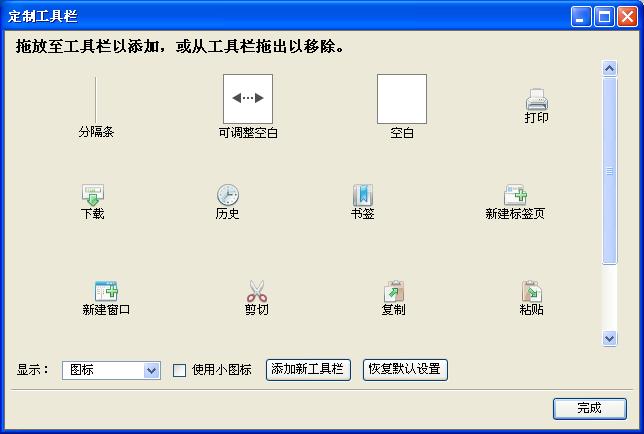Click the Cut (剪切) scissors icon
644x434 pixels.
click(x=257, y=291)
